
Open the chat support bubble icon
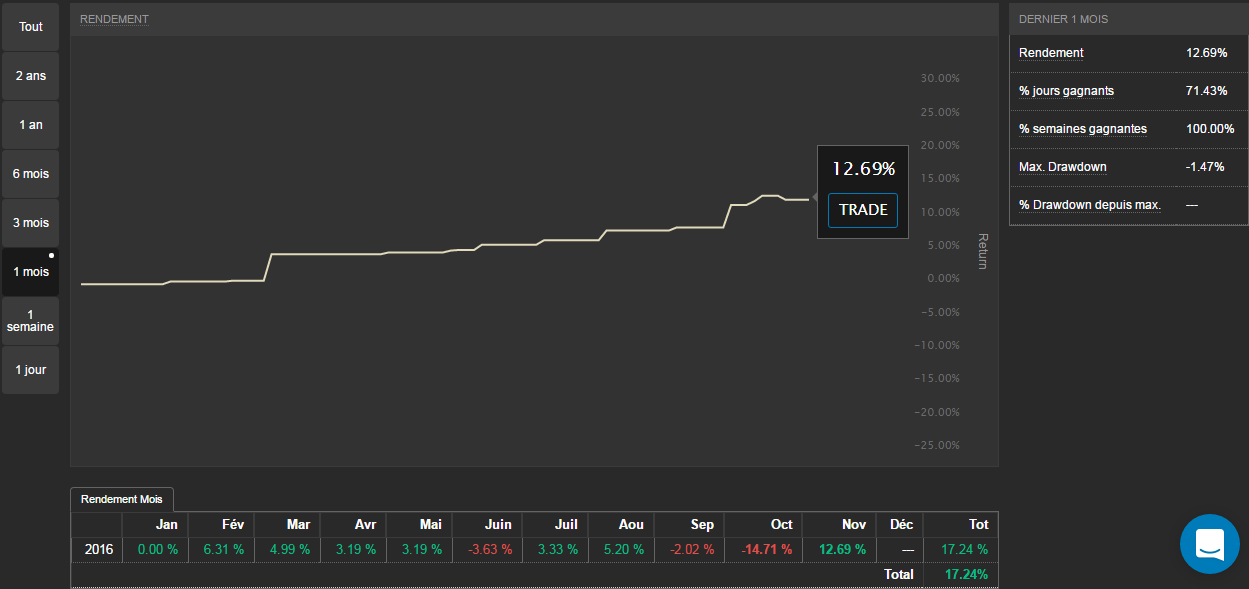pos(1209,544)
